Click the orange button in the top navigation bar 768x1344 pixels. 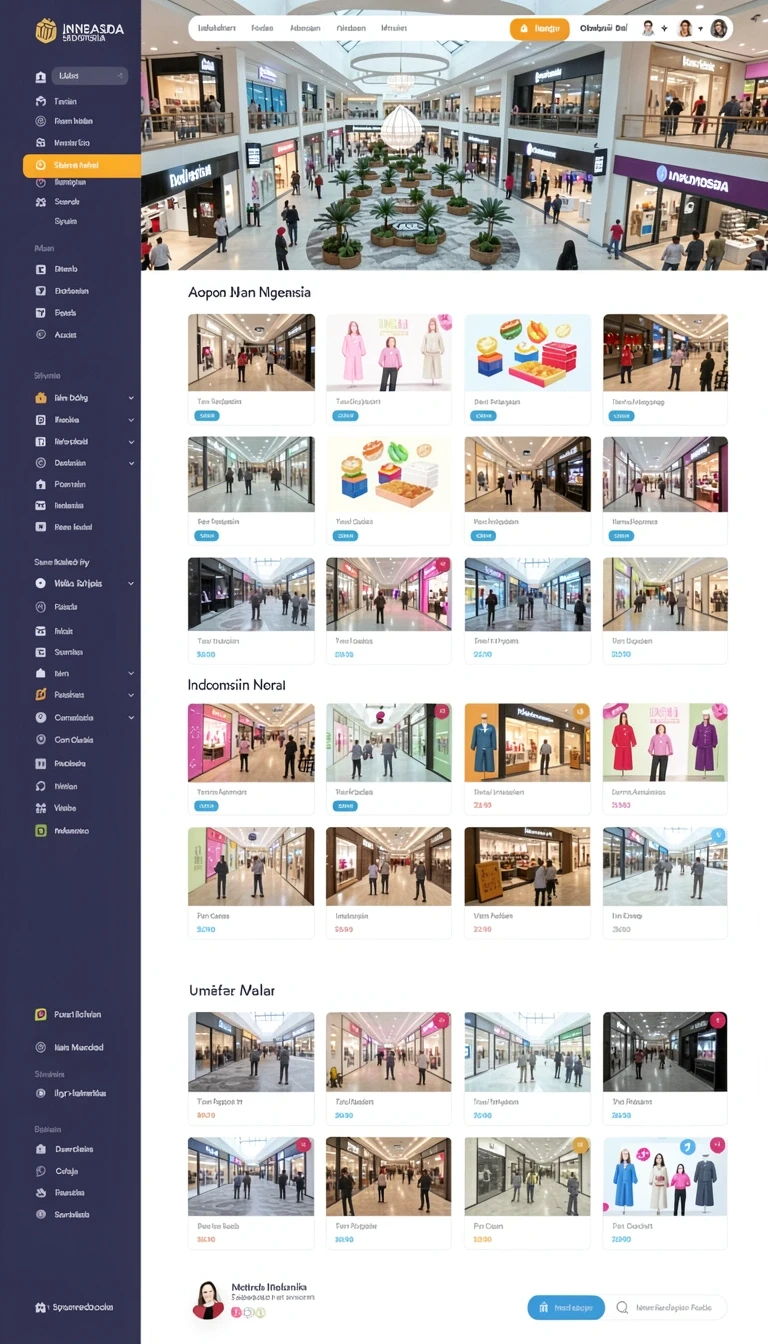click(x=540, y=29)
